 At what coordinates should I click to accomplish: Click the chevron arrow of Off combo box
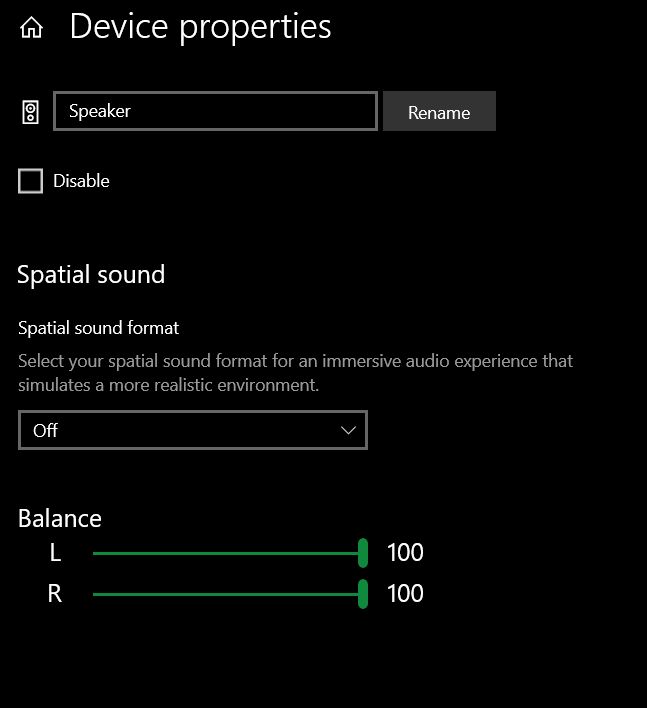click(348, 430)
